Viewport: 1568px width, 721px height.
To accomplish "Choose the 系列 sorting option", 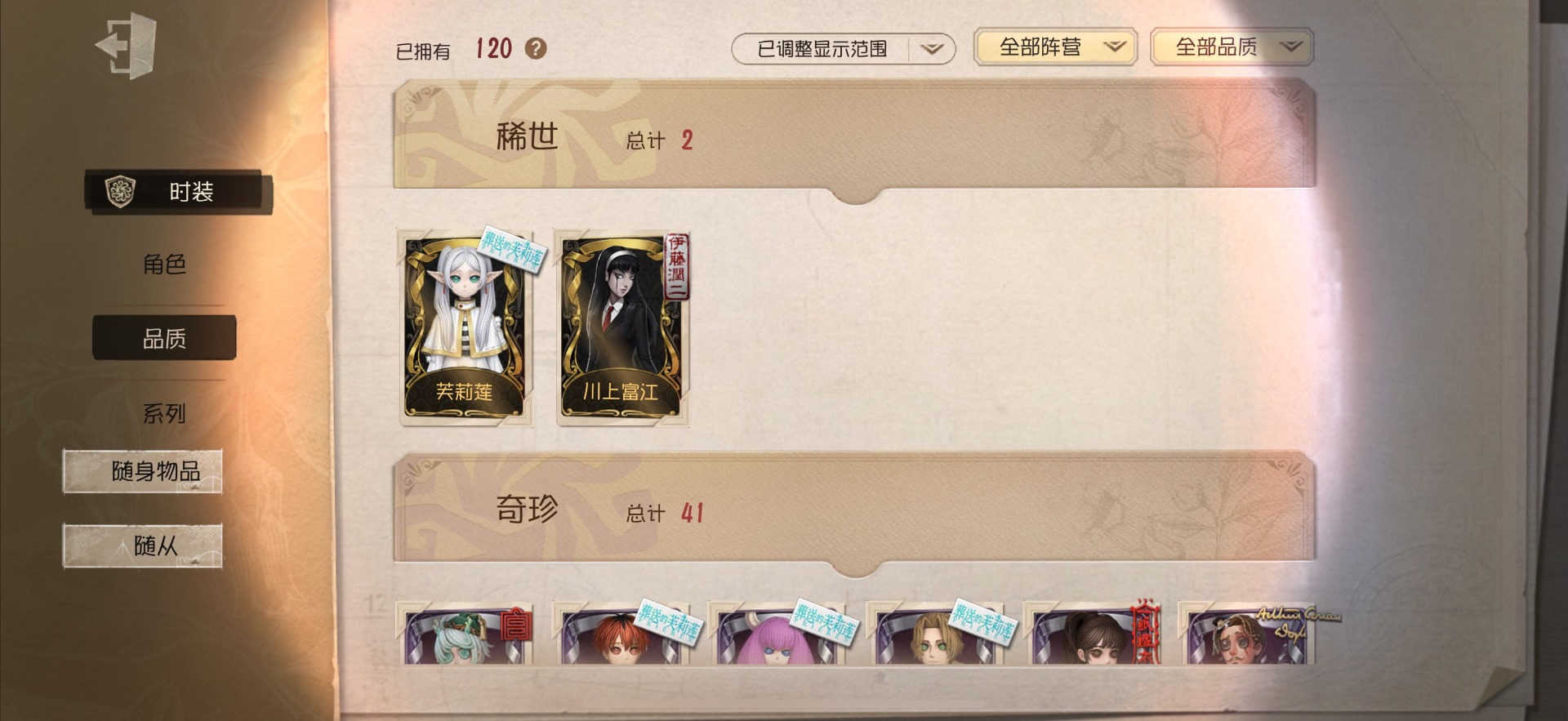I will pyautogui.click(x=164, y=413).
